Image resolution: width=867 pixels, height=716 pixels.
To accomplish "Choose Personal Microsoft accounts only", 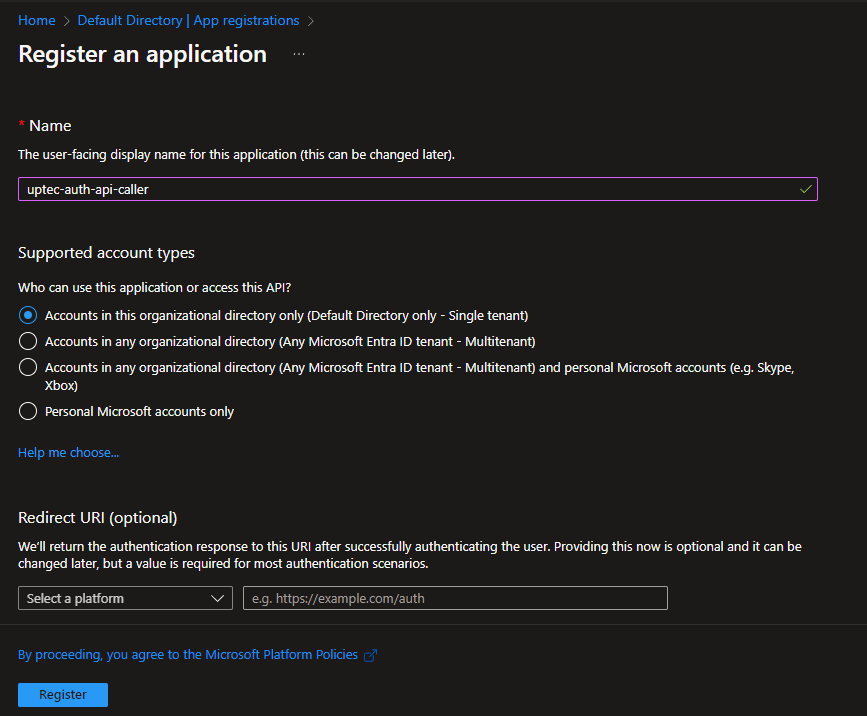I will (28, 411).
